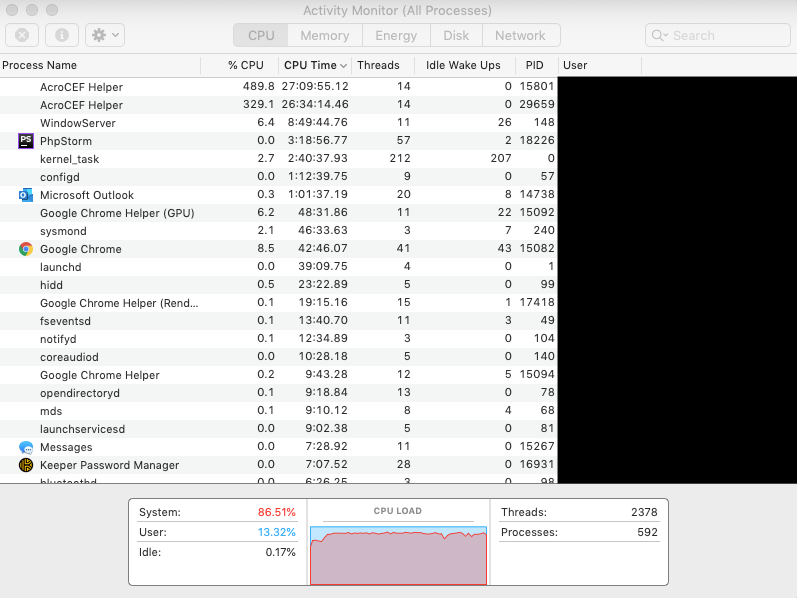Switch to the Network tab
Viewport: 797px width, 598px height.
pos(520,35)
